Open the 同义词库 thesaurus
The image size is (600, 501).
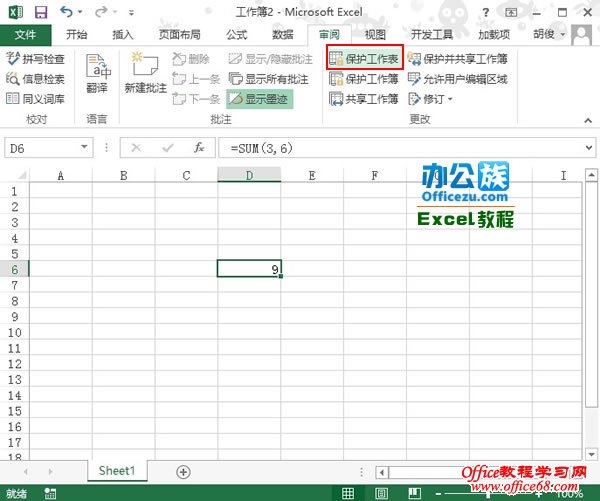click(35, 99)
